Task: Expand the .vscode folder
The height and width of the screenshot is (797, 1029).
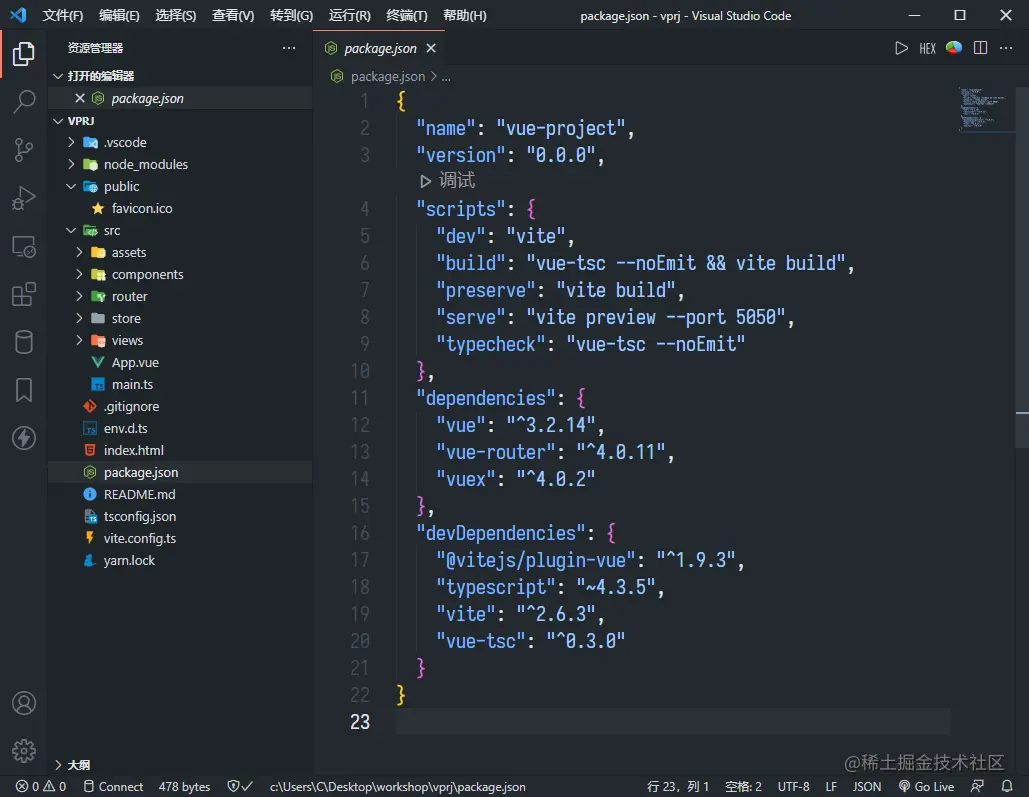Action: click(x=72, y=142)
